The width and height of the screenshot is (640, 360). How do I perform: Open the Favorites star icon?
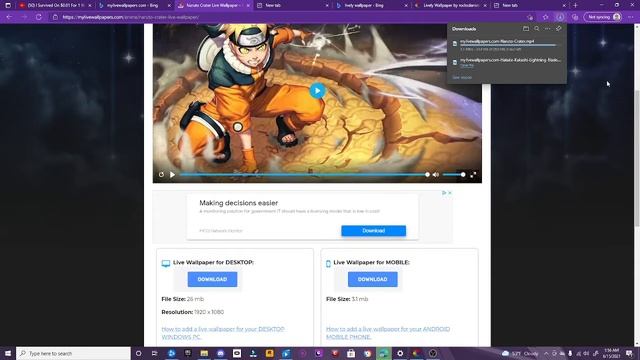click(x=545, y=17)
